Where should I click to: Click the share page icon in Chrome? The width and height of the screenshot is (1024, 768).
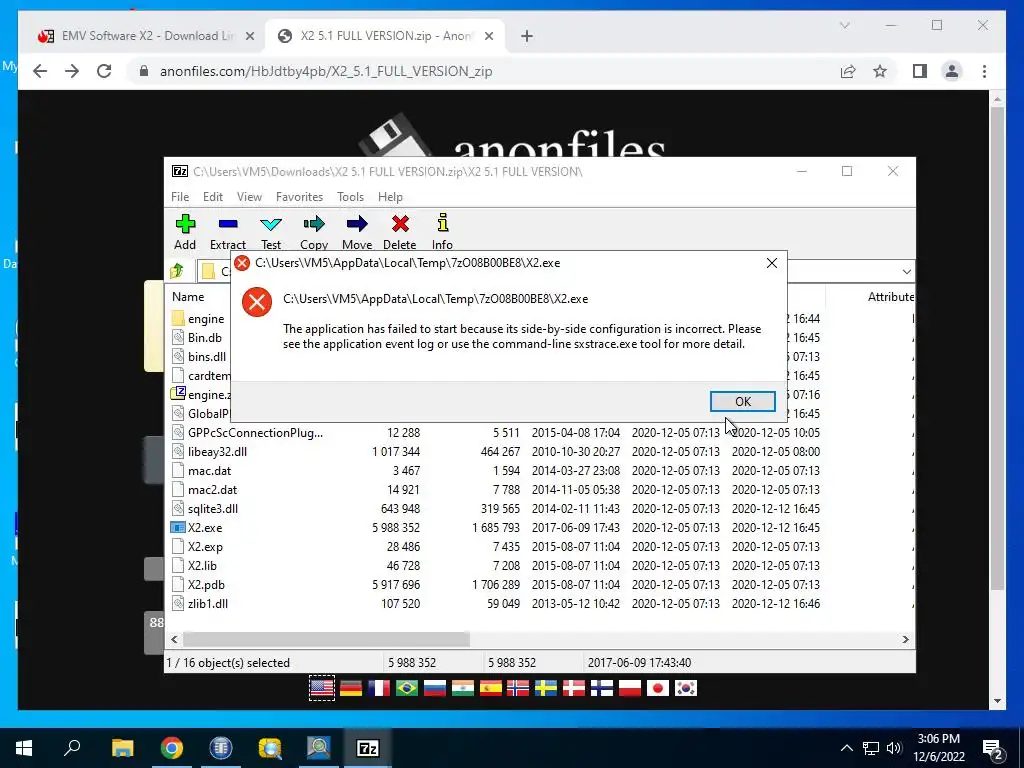pyautogui.click(x=848, y=71)
